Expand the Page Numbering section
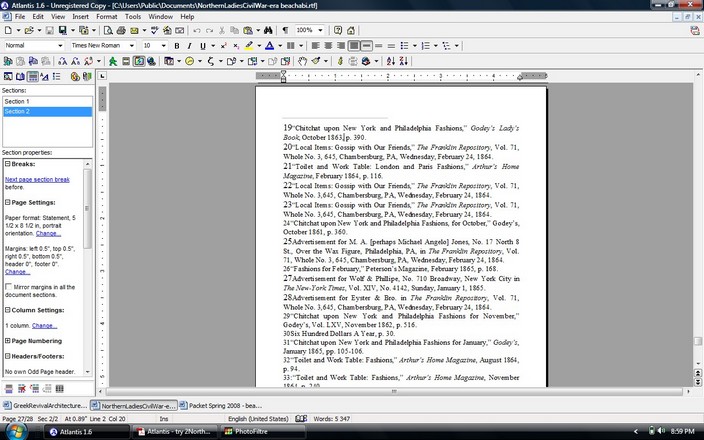 [8, 341]
